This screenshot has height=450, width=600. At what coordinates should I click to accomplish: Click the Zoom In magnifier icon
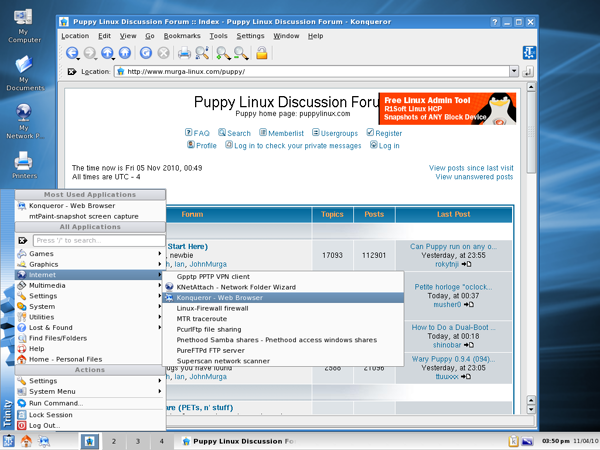click(223, 53)
